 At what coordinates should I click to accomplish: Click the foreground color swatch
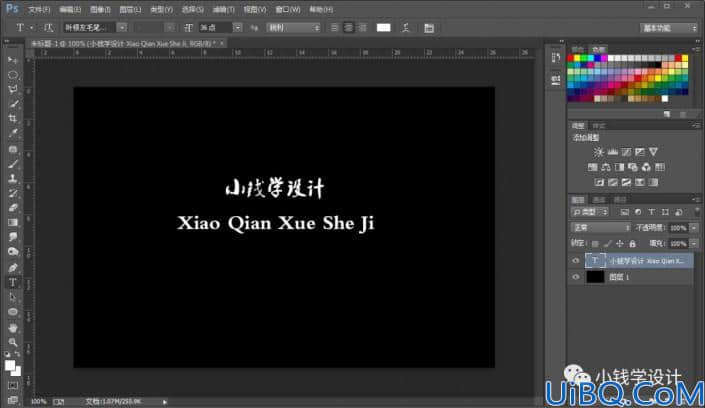click(x=10, y=366)
